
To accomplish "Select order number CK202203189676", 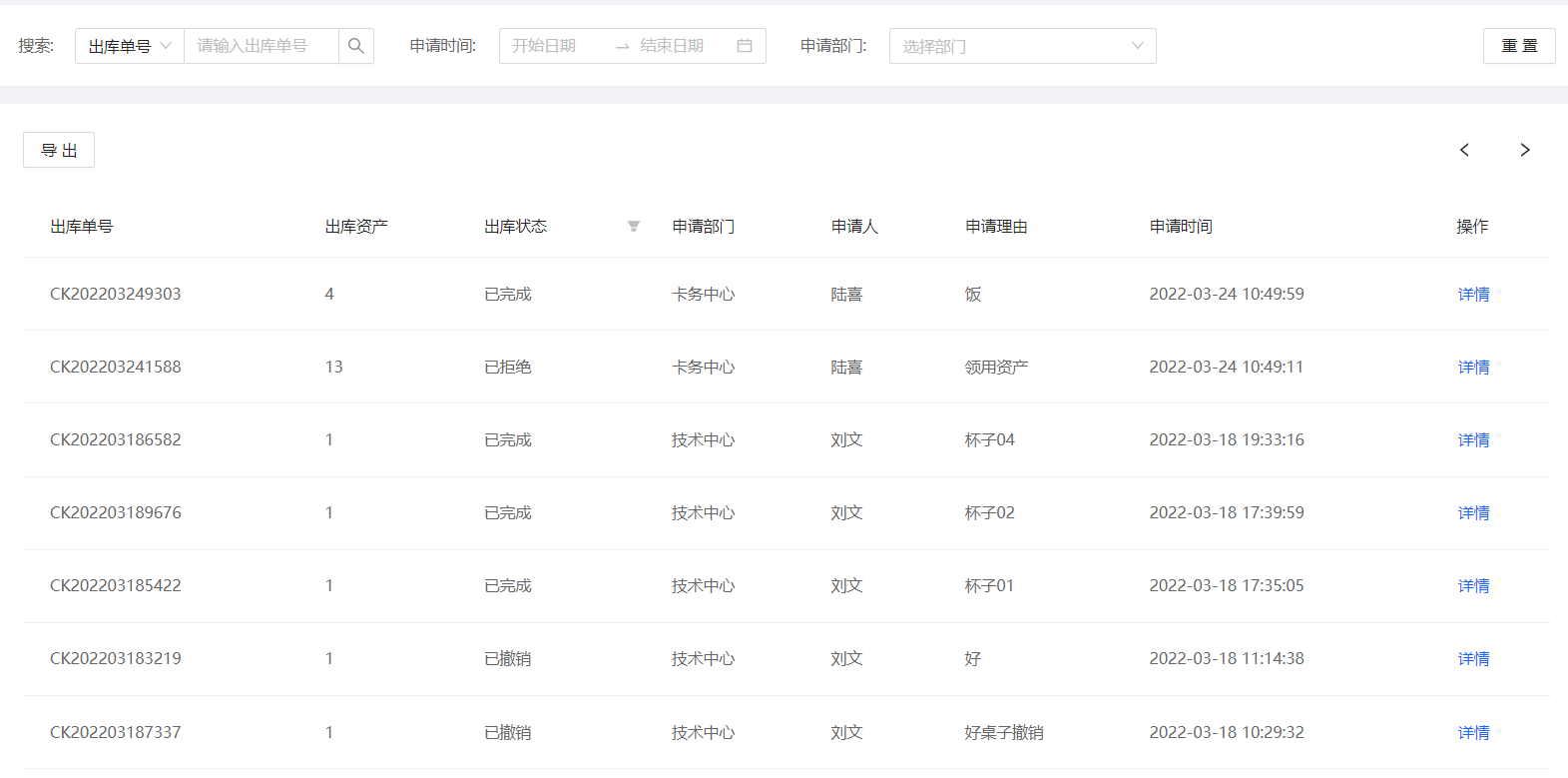I will click(116, 512).
